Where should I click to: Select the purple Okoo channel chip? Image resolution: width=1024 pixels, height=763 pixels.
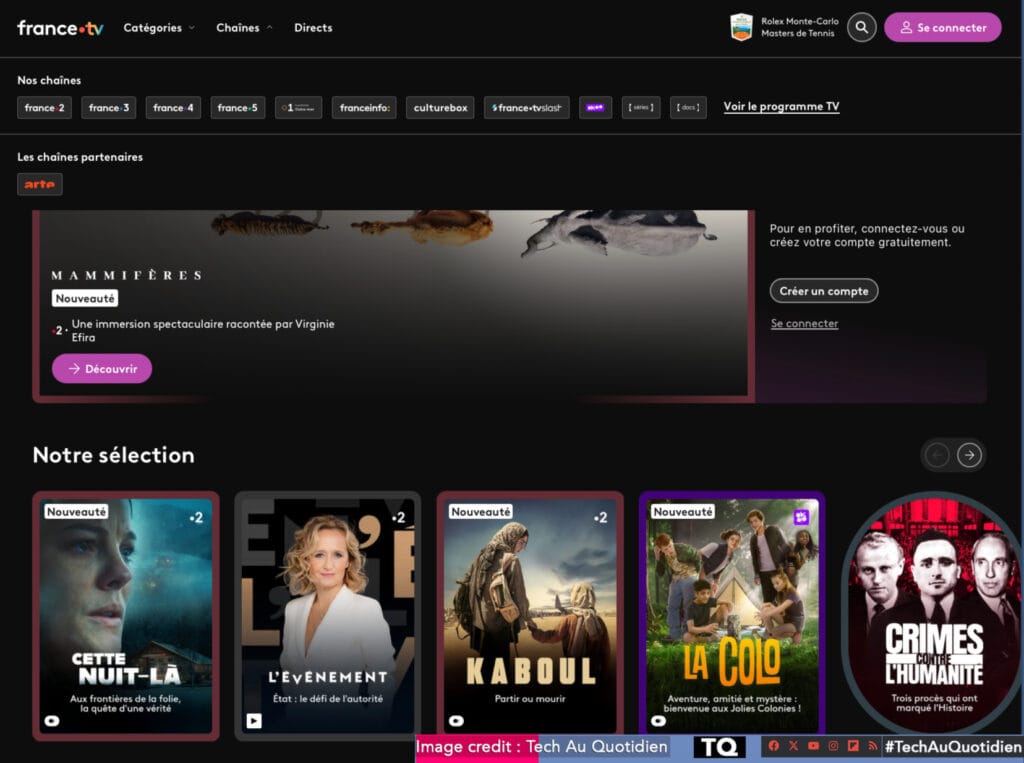tap(596, 108)
